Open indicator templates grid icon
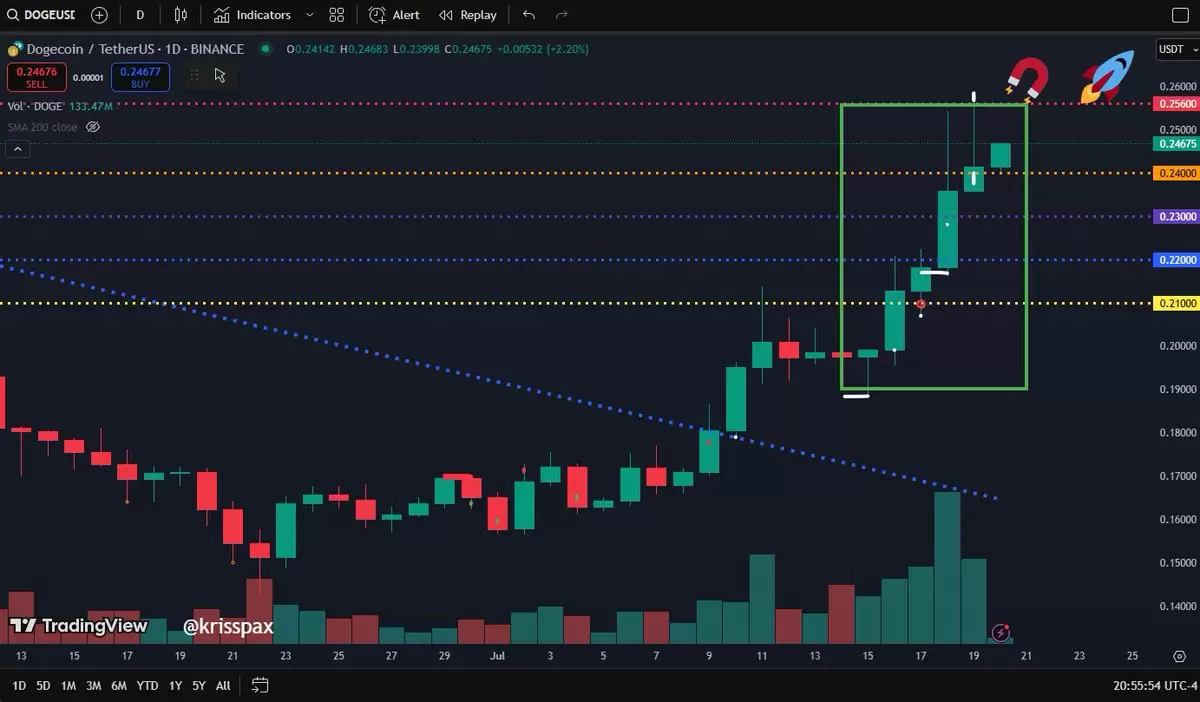The width and height of the screenshot is (1200, 702). pos(336,15)
